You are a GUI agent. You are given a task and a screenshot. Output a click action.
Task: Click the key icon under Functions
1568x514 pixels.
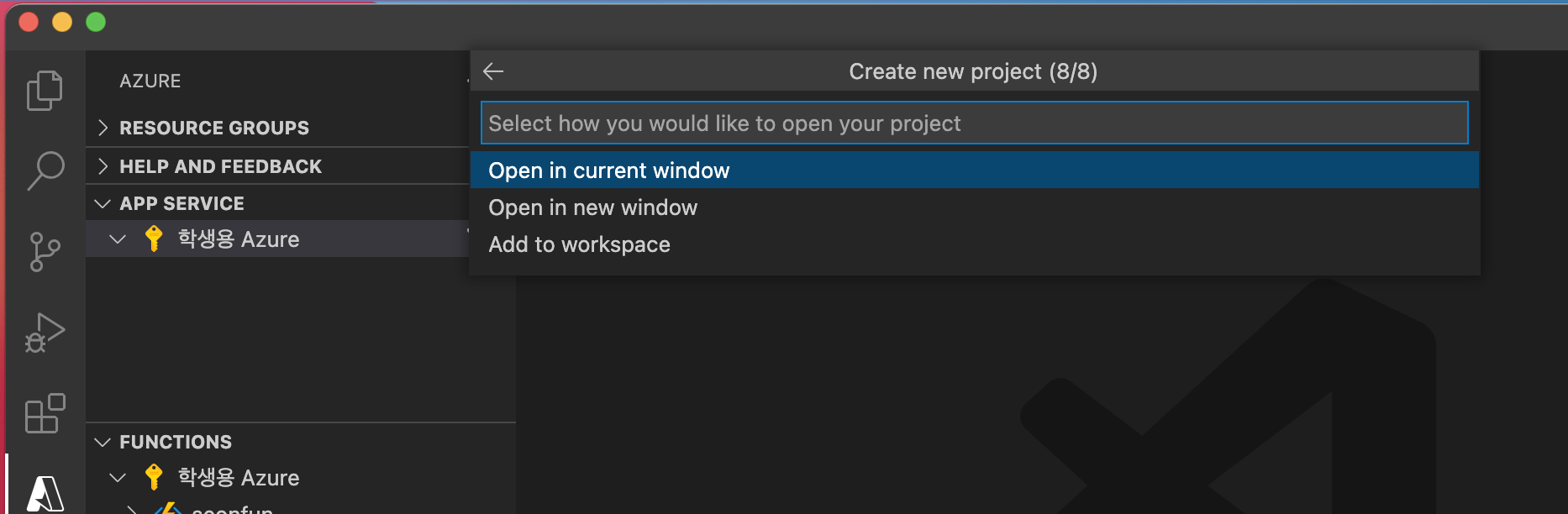153,477
